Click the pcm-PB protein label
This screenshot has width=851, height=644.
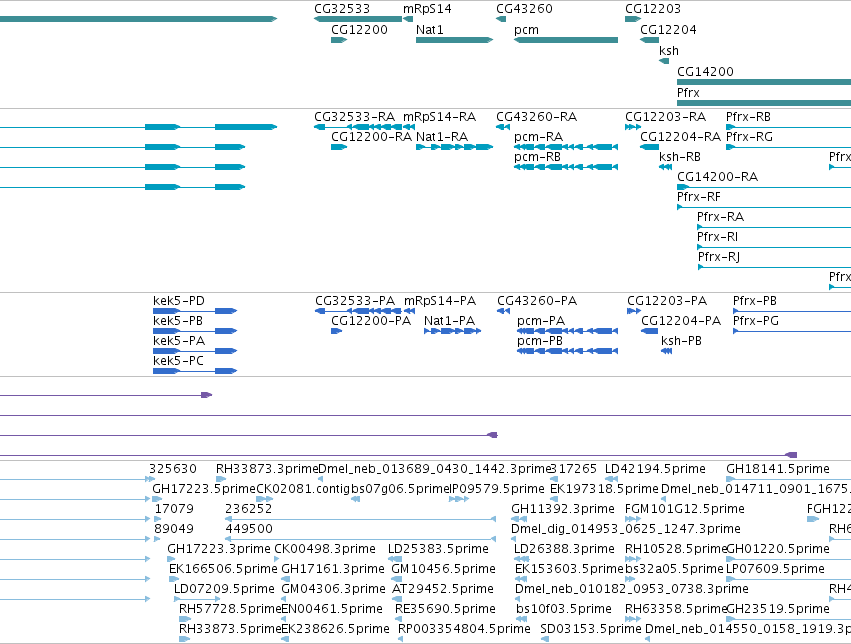click(x=540, y=341)
